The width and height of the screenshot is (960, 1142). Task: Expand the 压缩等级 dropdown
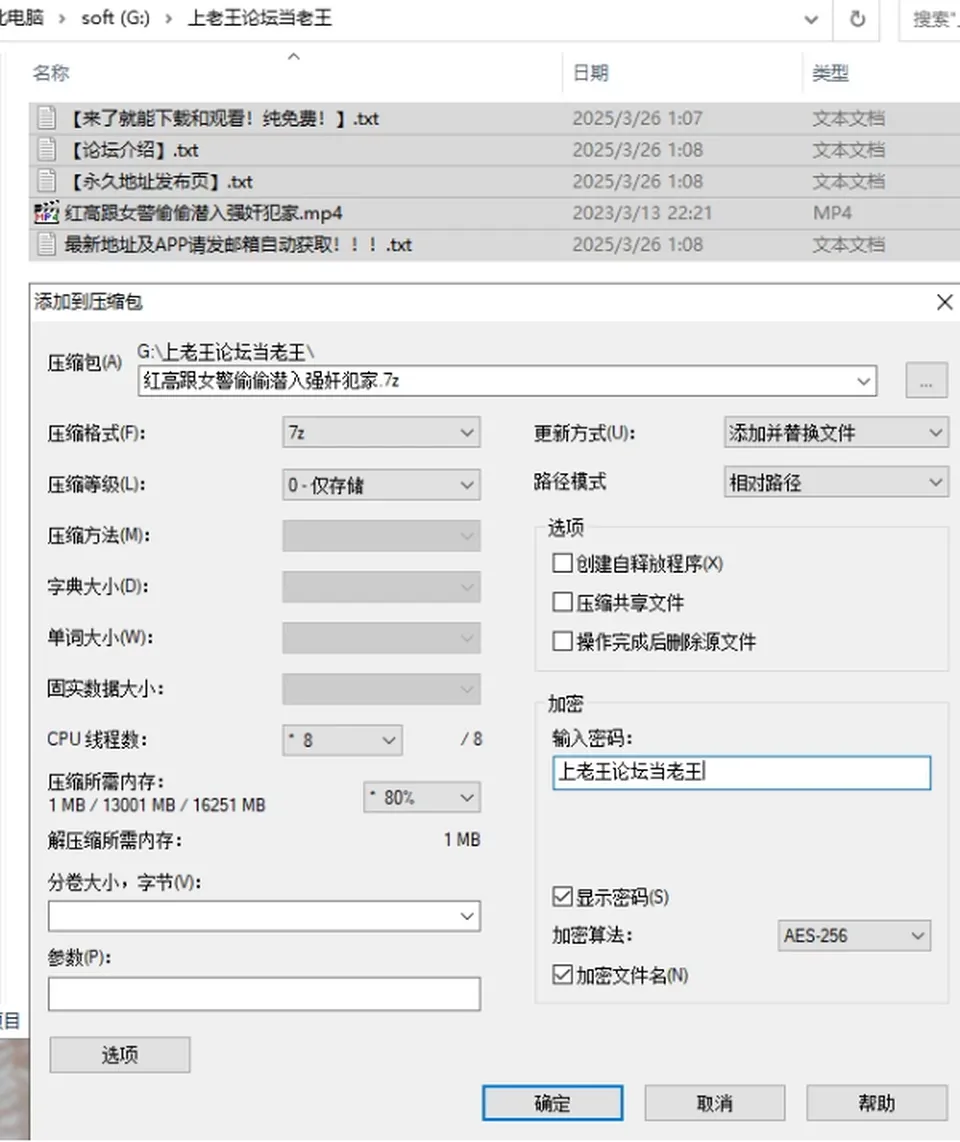tap(381, 484)
